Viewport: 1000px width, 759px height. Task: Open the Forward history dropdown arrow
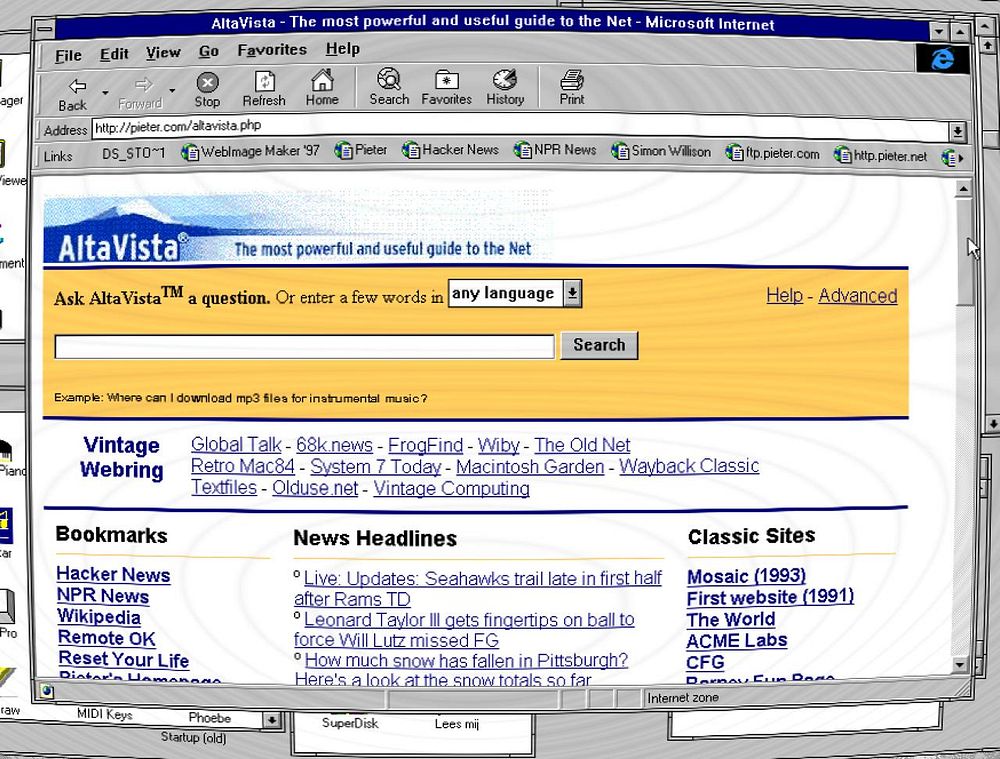pos(172,91)
